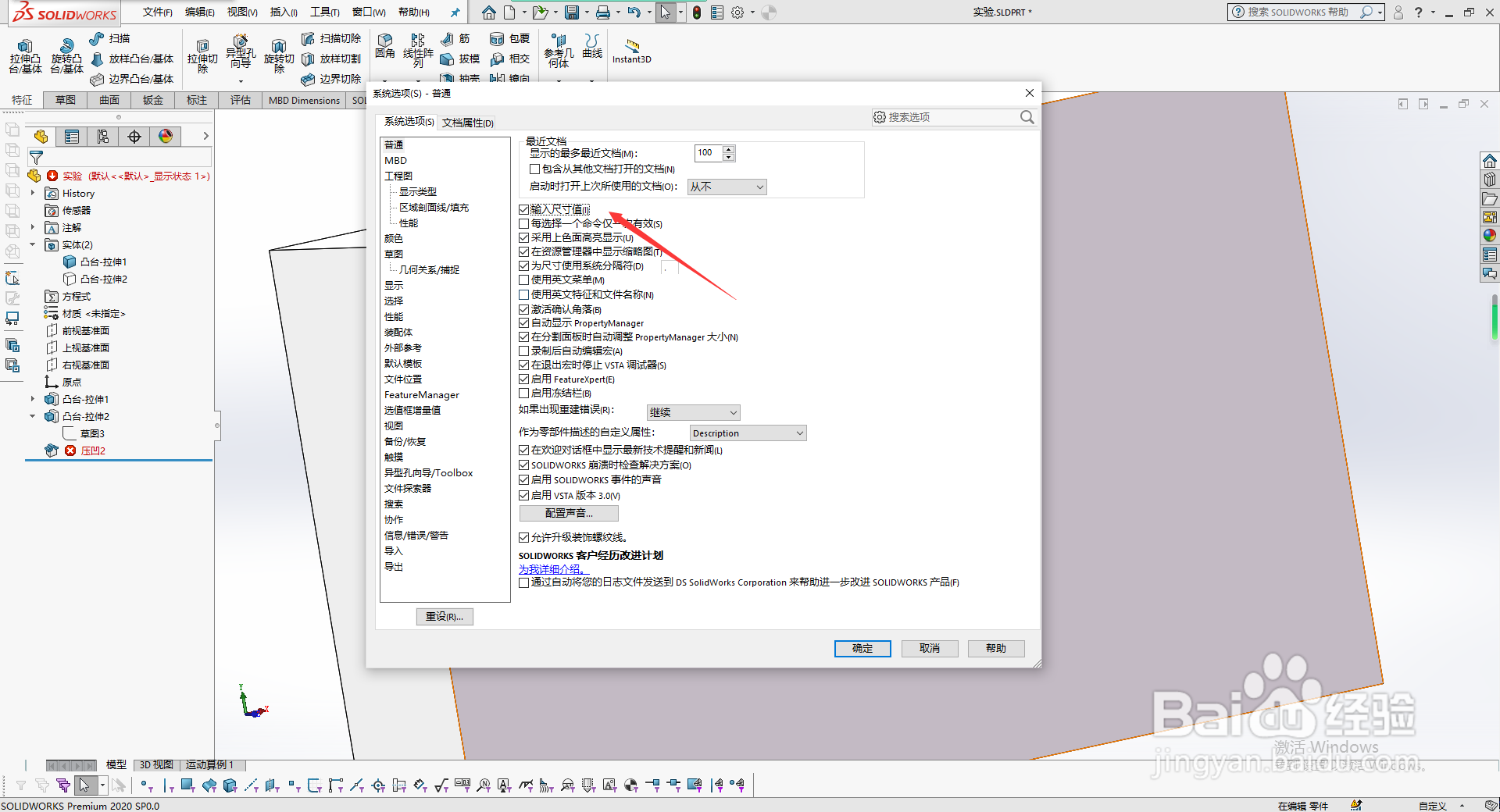Switch to the 文档属性(D) tab

pyautogui.click(x=466, y=122)
